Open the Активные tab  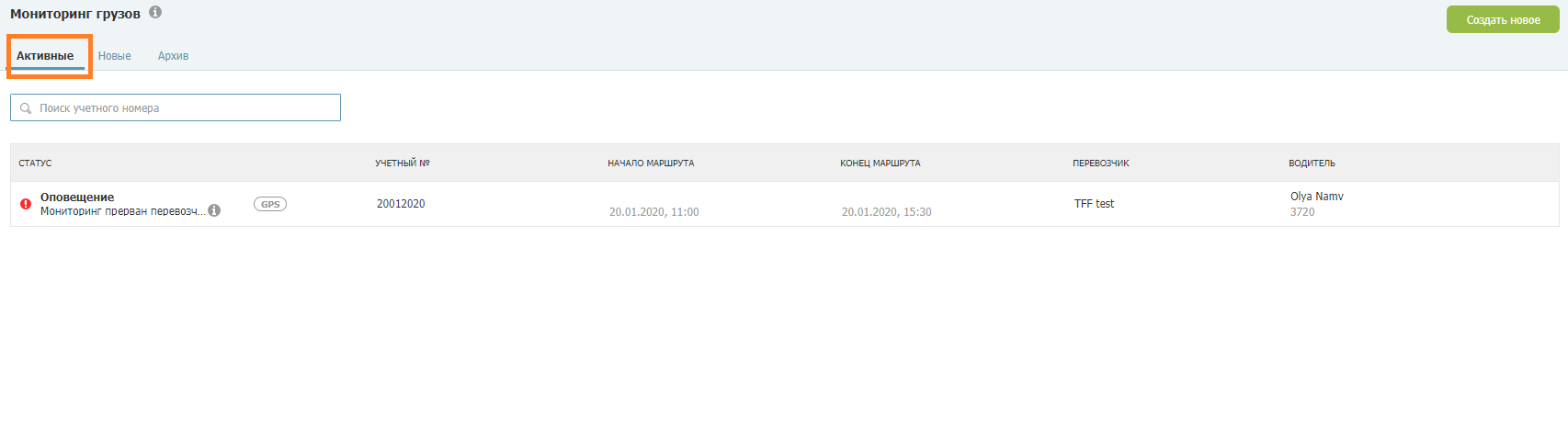coord(45,56)
